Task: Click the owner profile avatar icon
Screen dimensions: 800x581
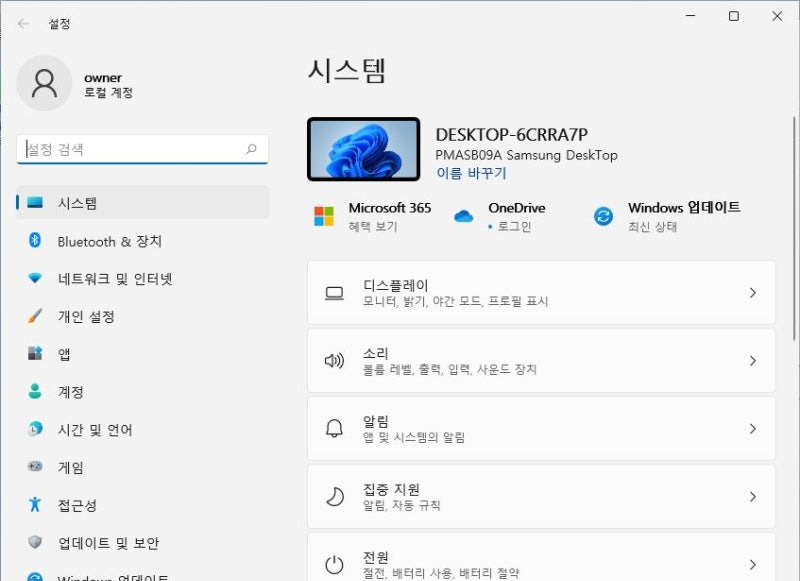Action: point(44,83)
